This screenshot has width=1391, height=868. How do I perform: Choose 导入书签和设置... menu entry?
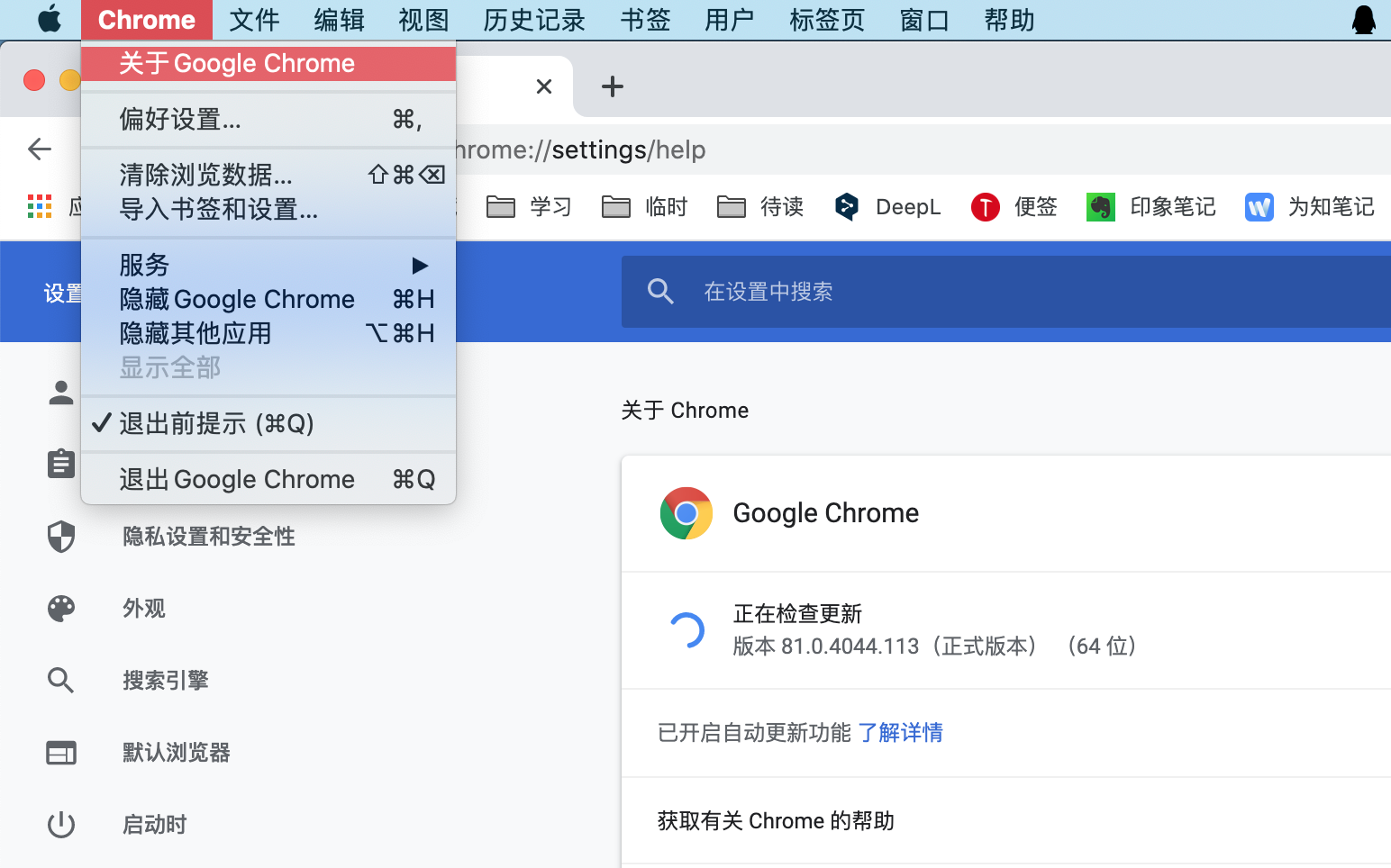pos(268,209)
